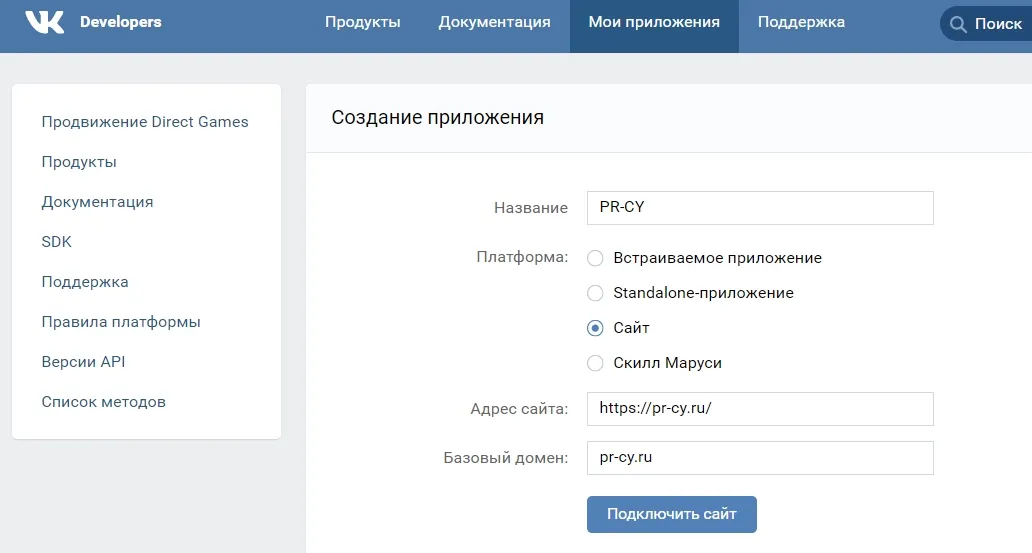Viewport: 1032px width, 553px height.
Task: Select the Standalone-приложение radio button
Action: coord(595,293)
